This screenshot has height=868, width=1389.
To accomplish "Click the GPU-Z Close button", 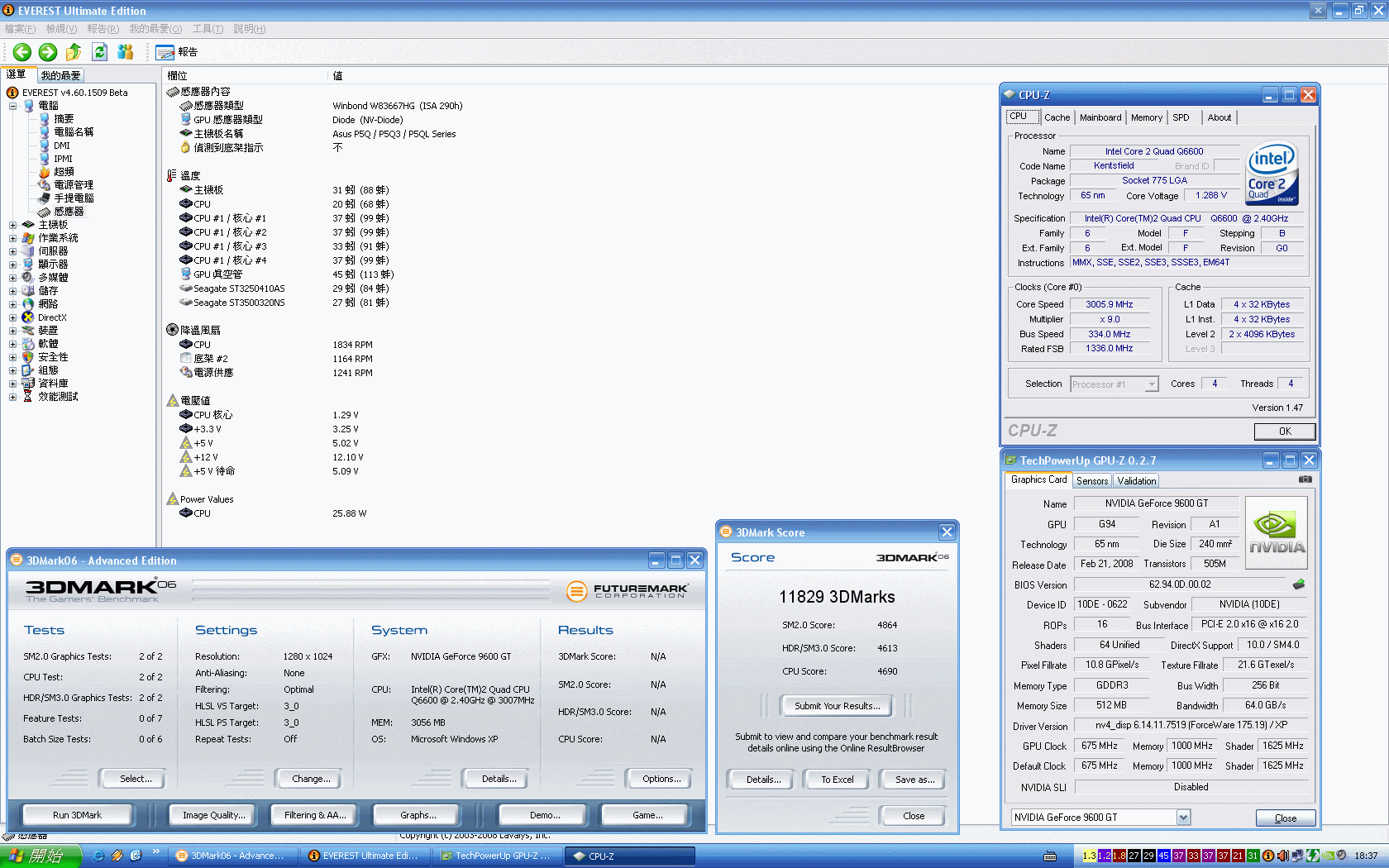I will (x=1285, y=818).
